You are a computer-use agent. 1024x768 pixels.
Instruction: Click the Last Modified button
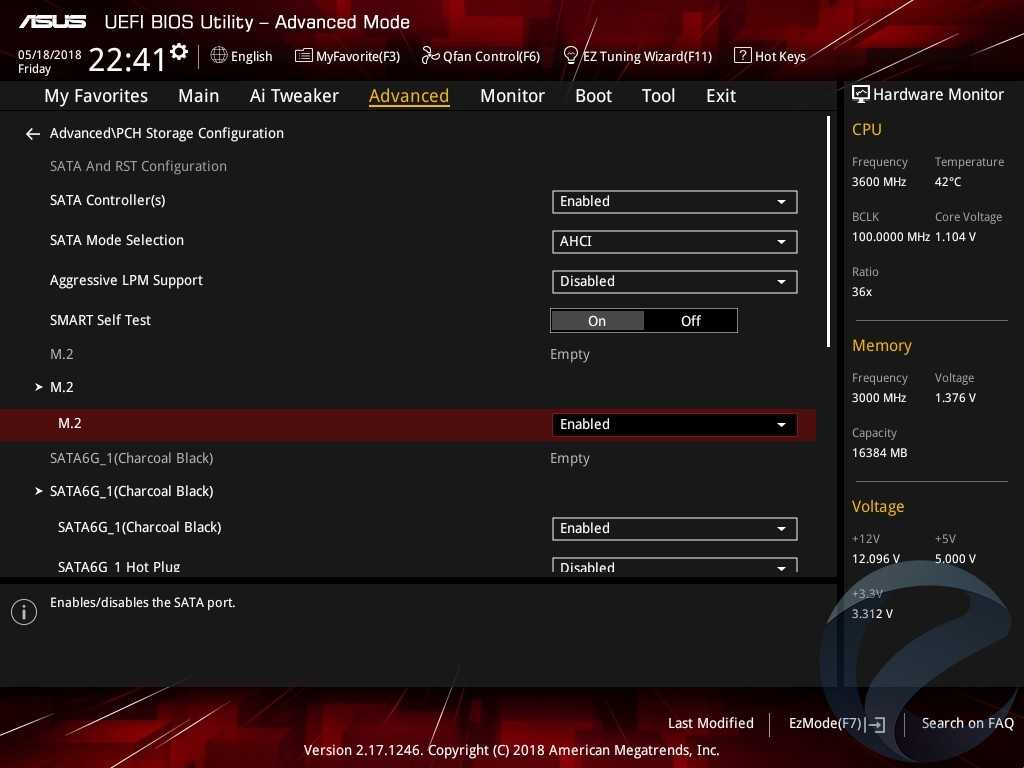pos(710,724)
